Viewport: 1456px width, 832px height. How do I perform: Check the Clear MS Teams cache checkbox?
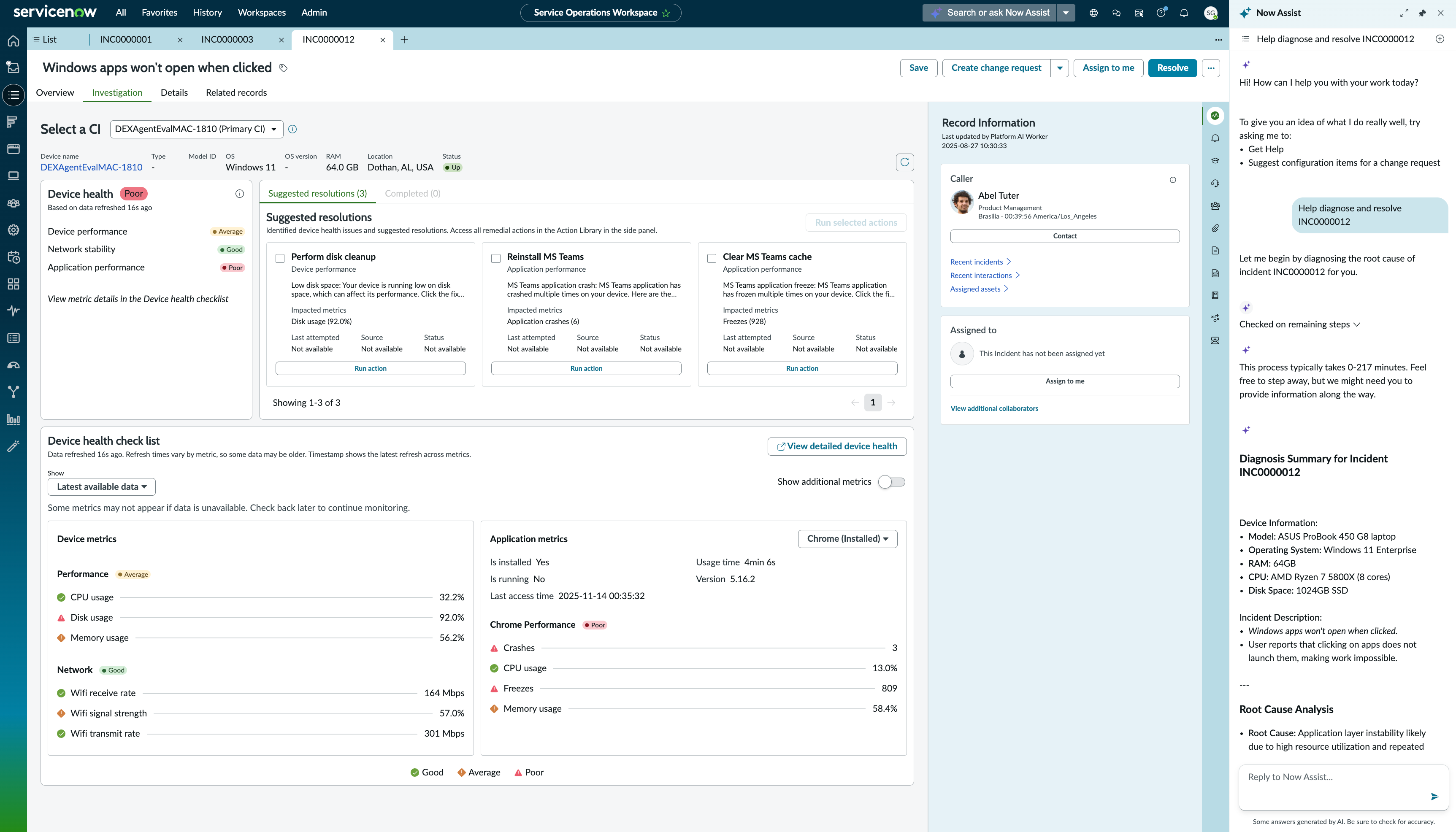click(x=712, y=258)
